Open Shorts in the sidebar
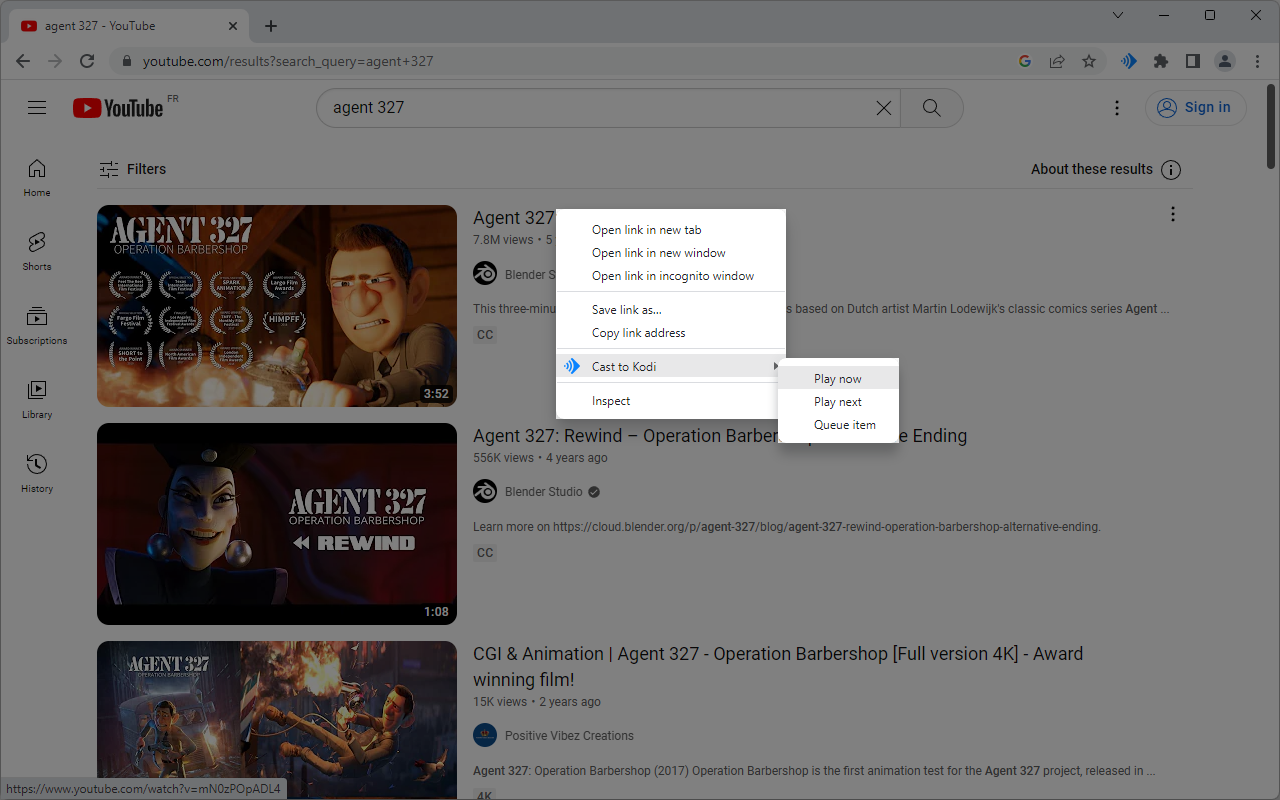This screenshot has width=1280, height=800. pyautogui.click(x=37, y=252)
